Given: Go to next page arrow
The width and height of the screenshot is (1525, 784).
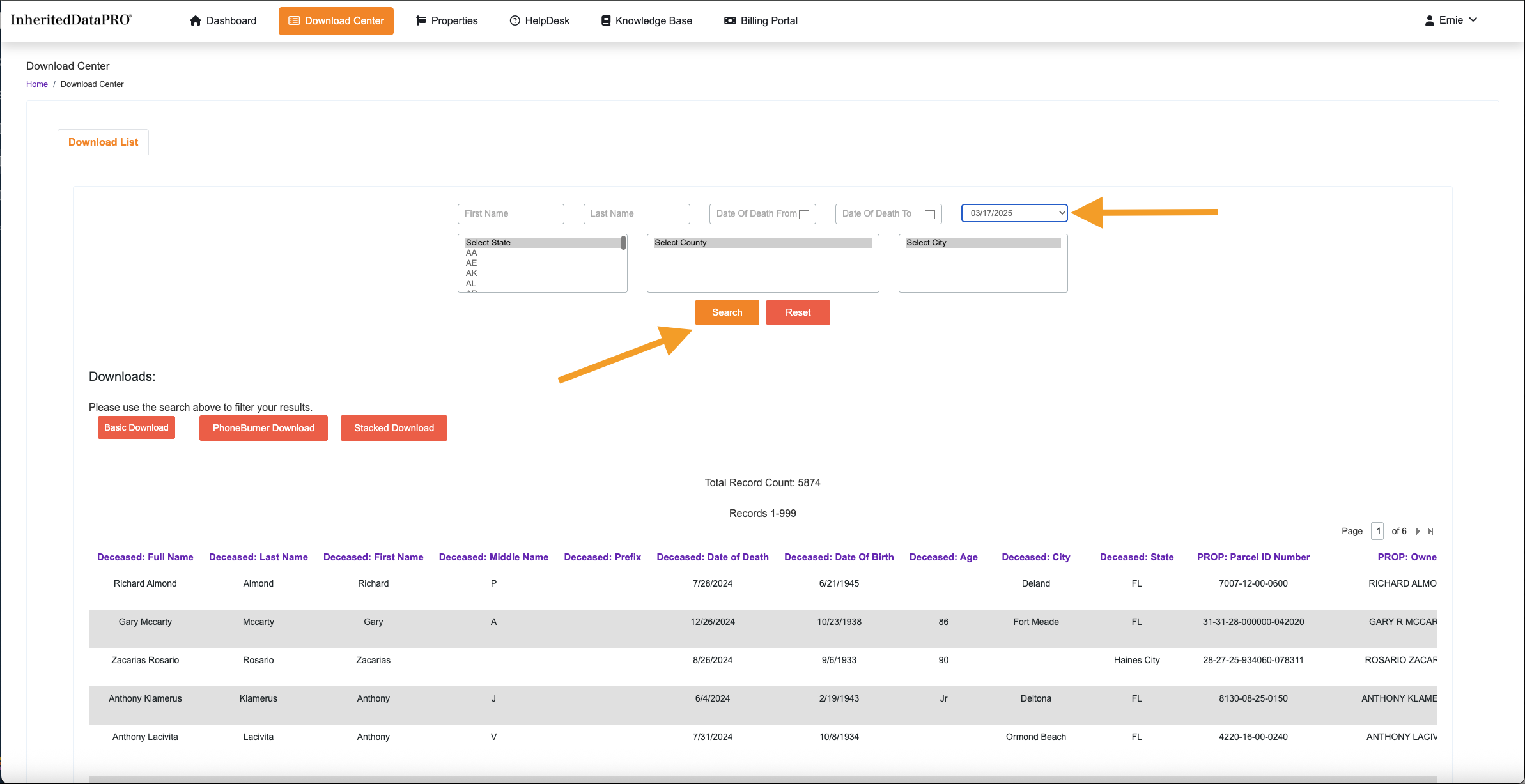Looking at the screenshot, I should click(x=1418, y=531).
